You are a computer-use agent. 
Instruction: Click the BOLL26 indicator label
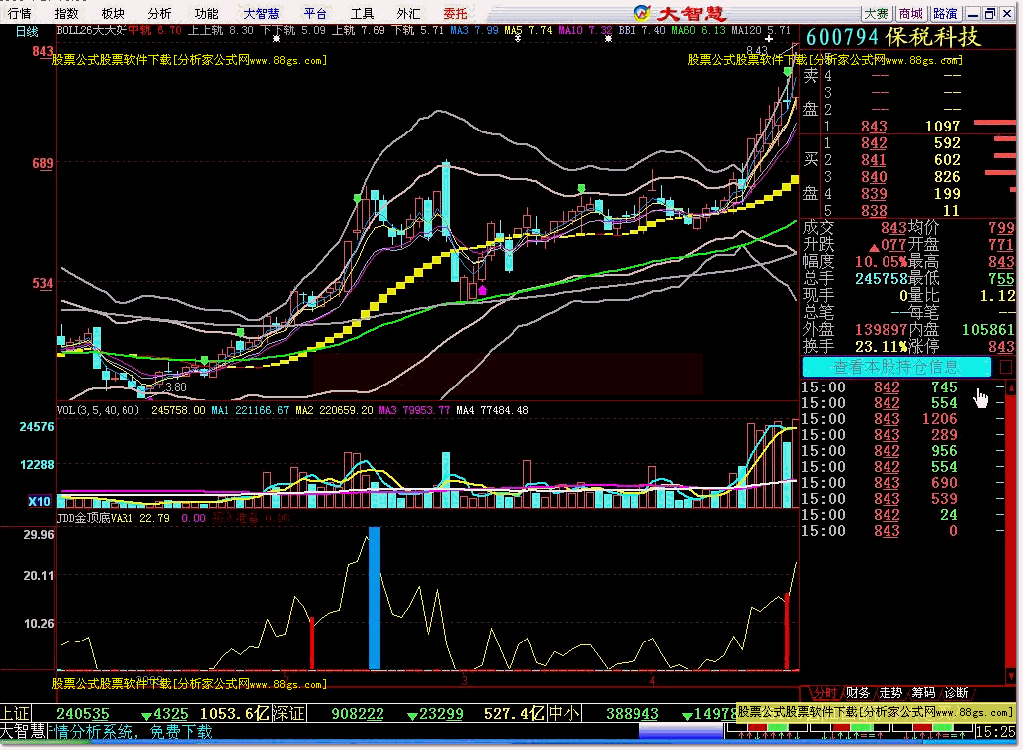point(91,30)
